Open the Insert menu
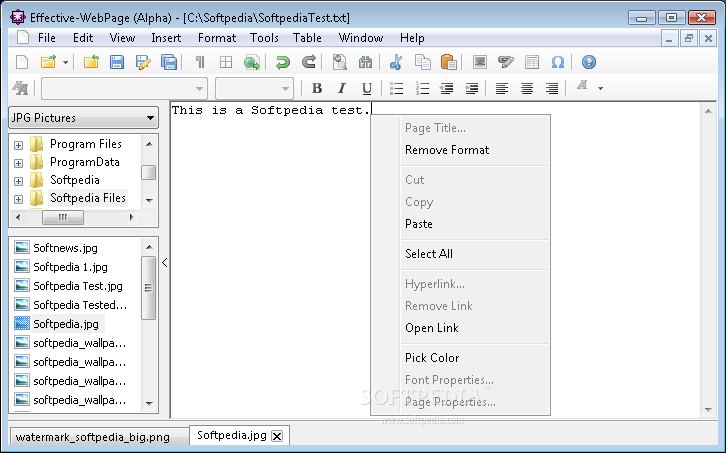Screen dimensions: 726x453 point(166,38)
